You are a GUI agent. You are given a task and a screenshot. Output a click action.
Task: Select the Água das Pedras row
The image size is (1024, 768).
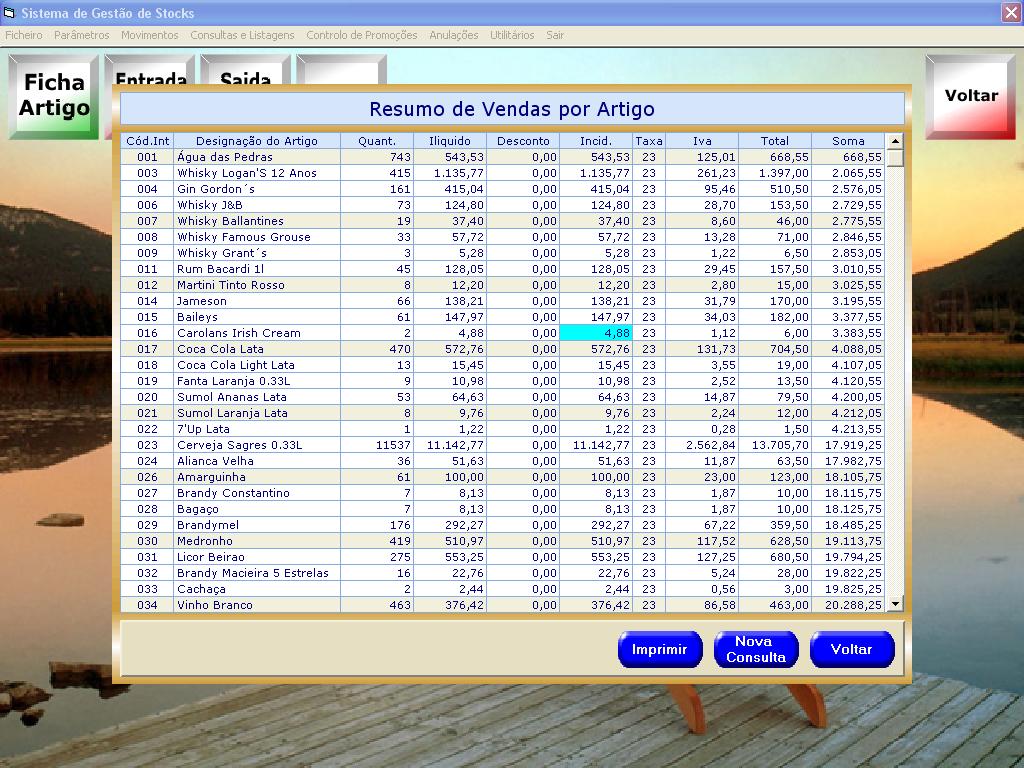224,157
